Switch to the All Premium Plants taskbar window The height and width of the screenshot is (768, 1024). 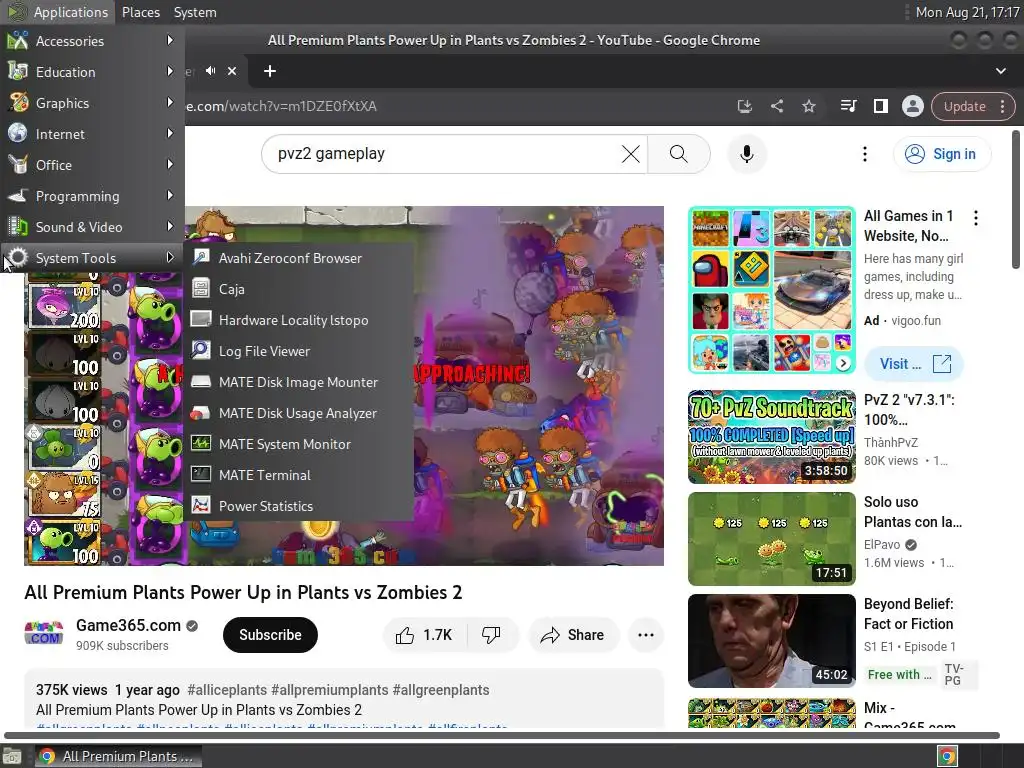coord(118,756)
